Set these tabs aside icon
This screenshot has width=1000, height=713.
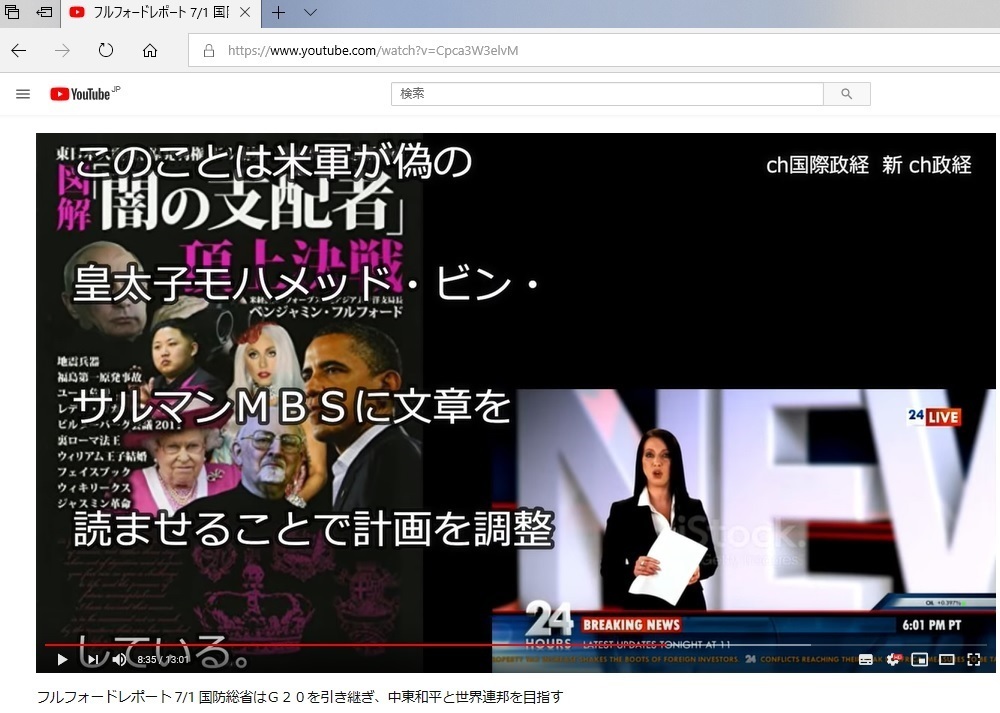coord(44,11)
